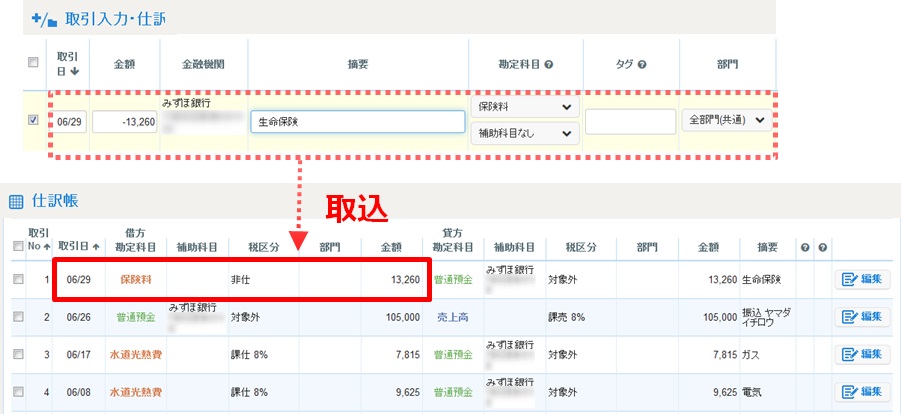Click the 摘要 text field containing 生命保険
Screen dimensions: 901x414
point(358,121)
